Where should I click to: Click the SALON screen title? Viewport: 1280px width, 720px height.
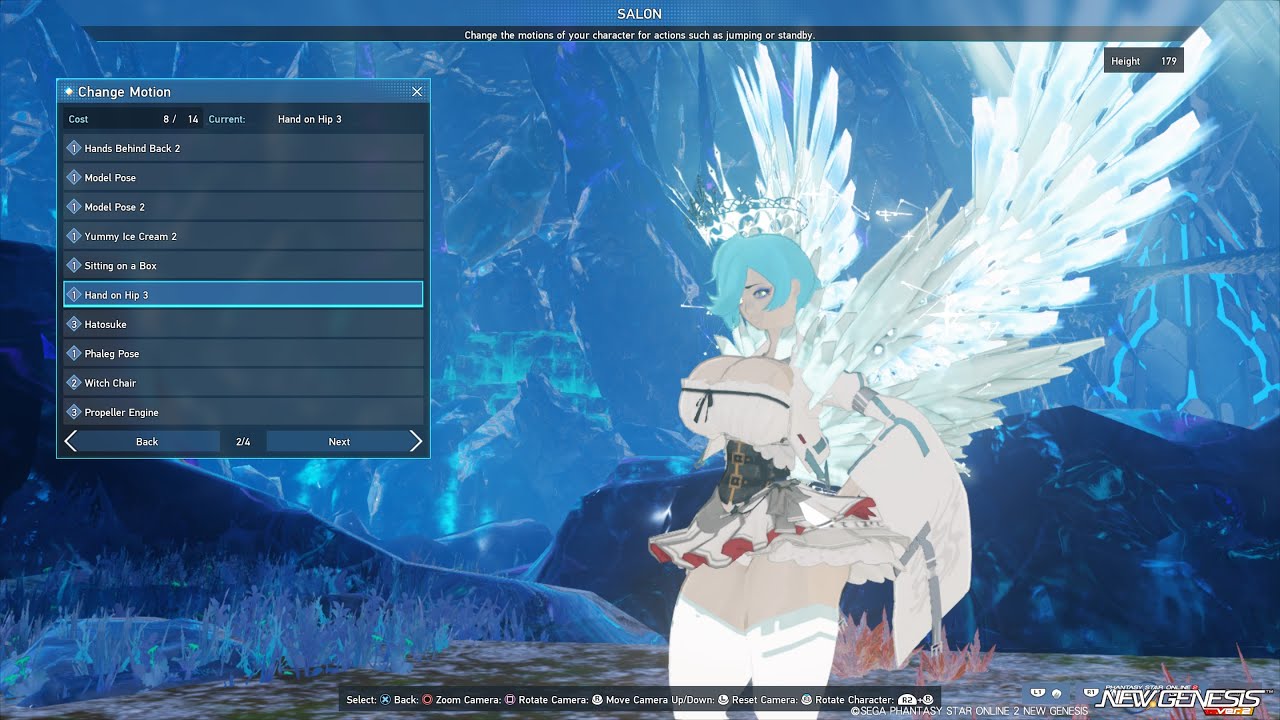[x=639, y=14]
